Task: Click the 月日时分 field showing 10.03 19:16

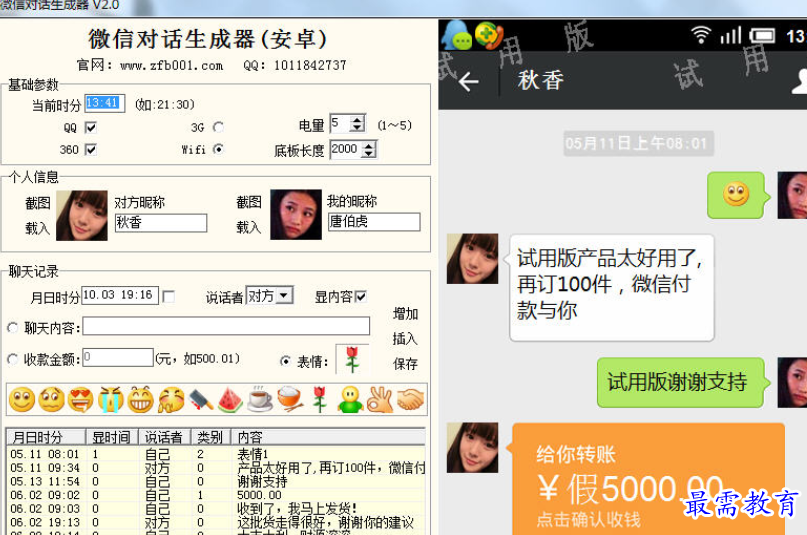Action: pyautogui.click(x=120, y=295)
